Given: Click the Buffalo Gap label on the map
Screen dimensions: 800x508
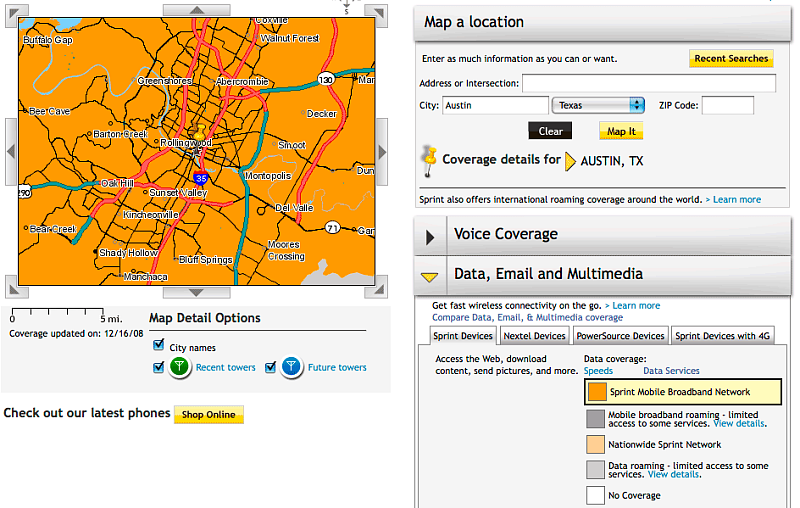Looking at the screenshot, I should (x=48, y=40).
